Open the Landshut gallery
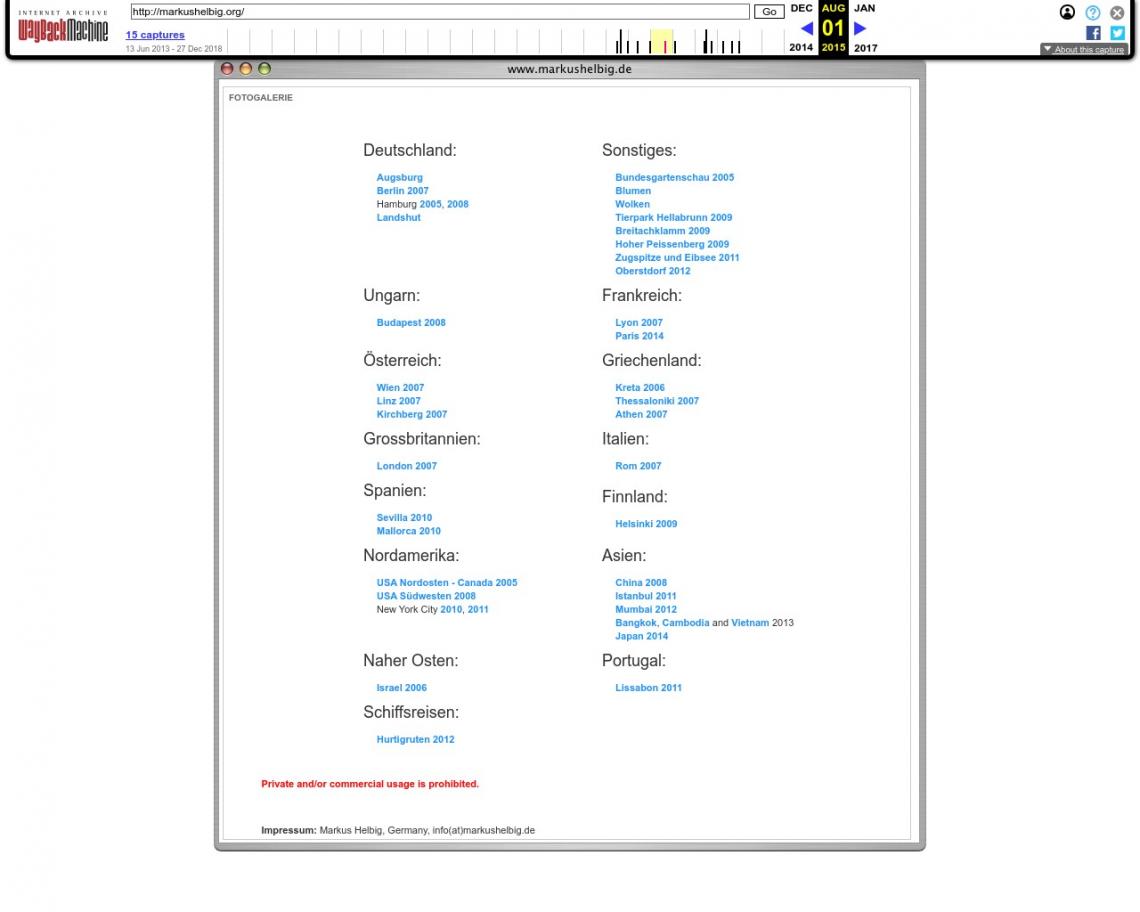1140x912 pixels. click(398, 217)
